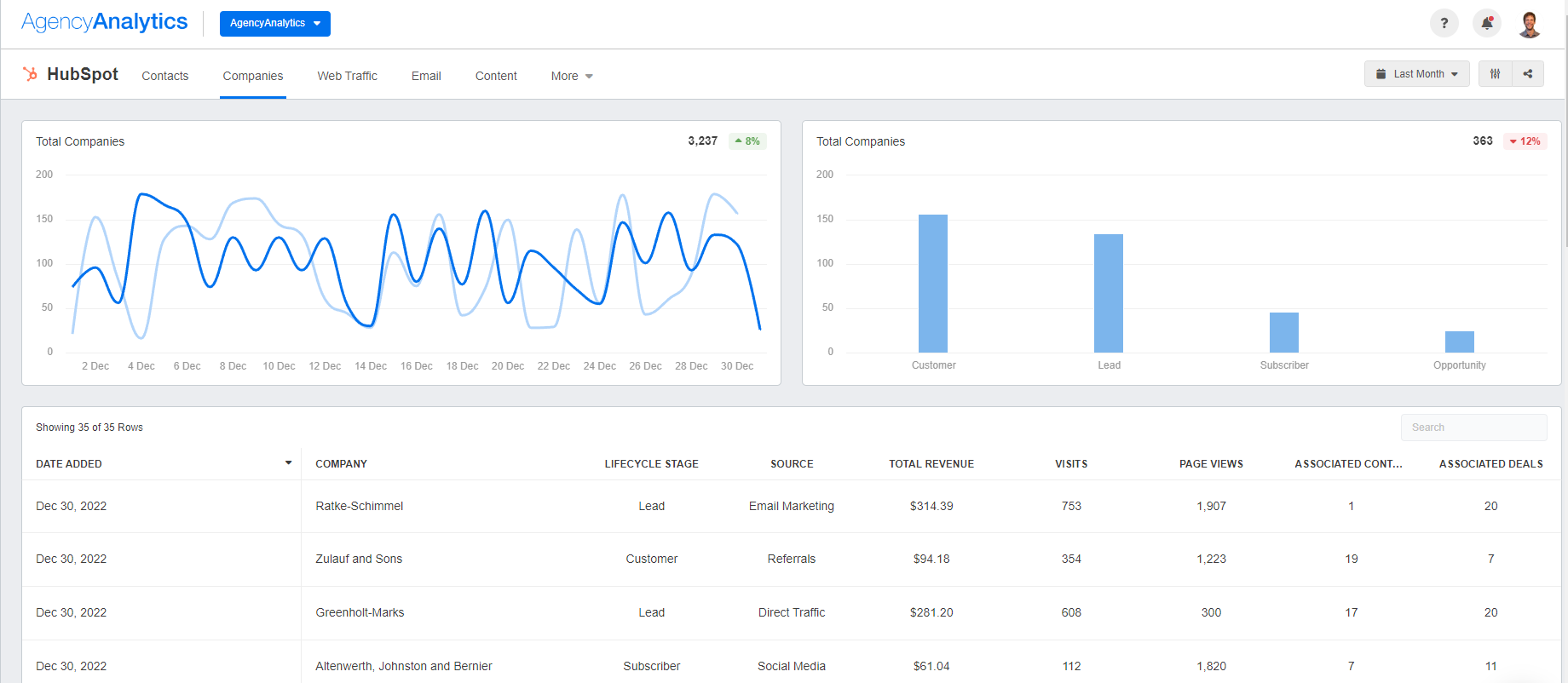Select the Zulauf and Sons company
Viewport: 1568px width, 683px height.
359,559
